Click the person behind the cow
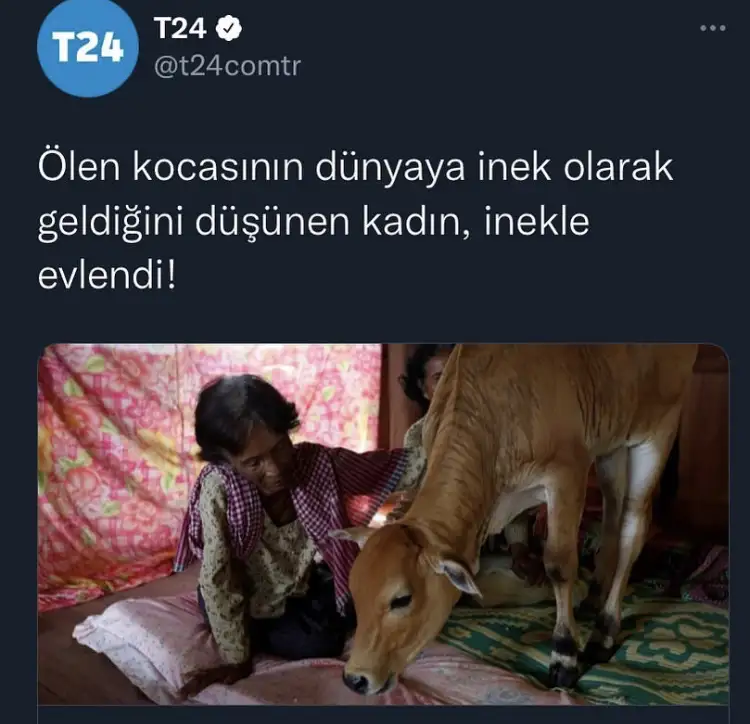This screenshot has height=724, width=750. (x=423, y=378)
